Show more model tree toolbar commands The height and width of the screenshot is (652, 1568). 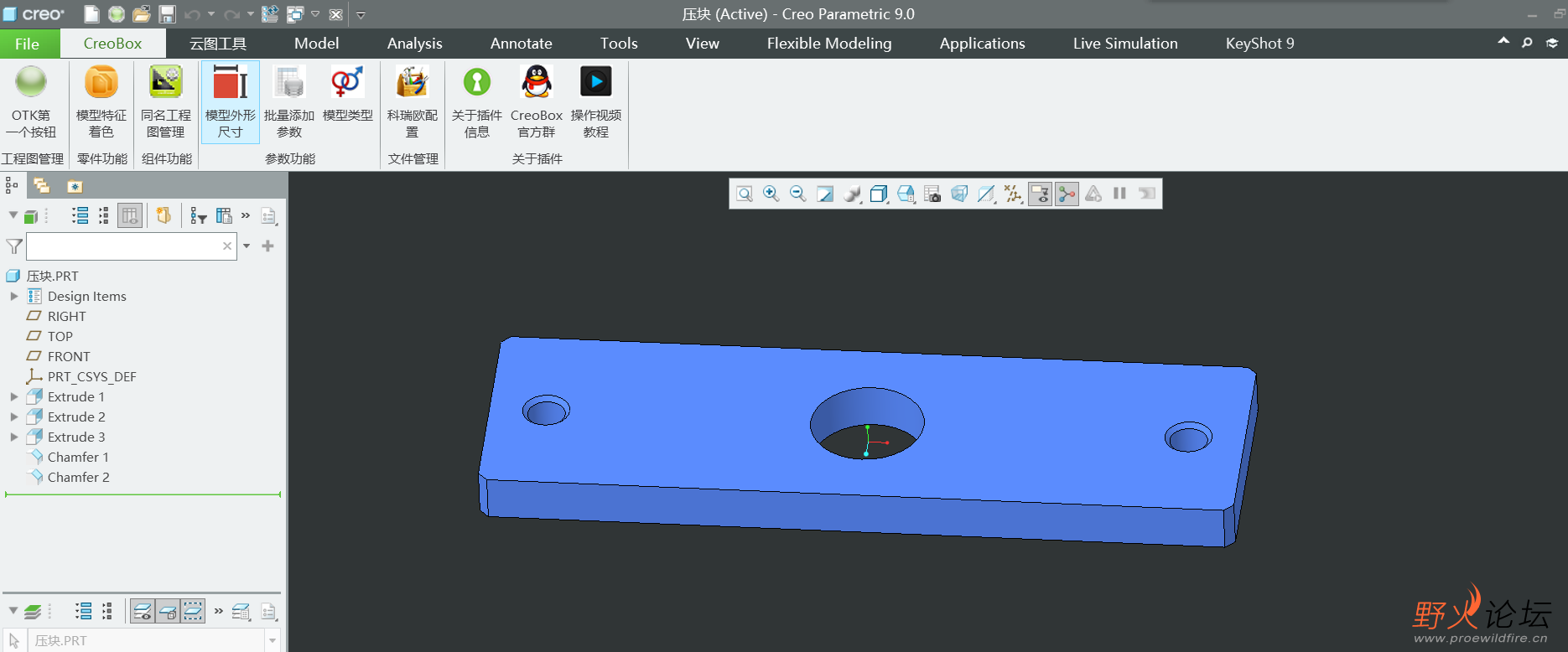(x=246, y=216)
